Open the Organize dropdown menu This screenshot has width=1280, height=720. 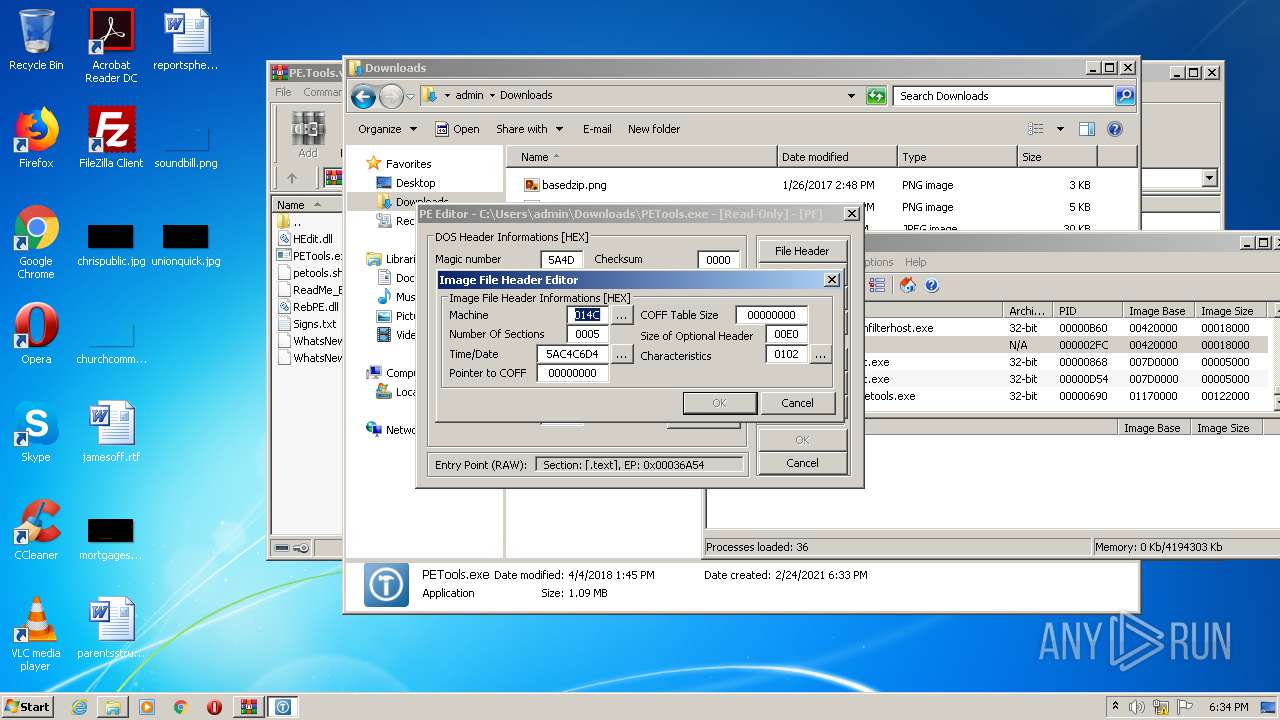387,129
